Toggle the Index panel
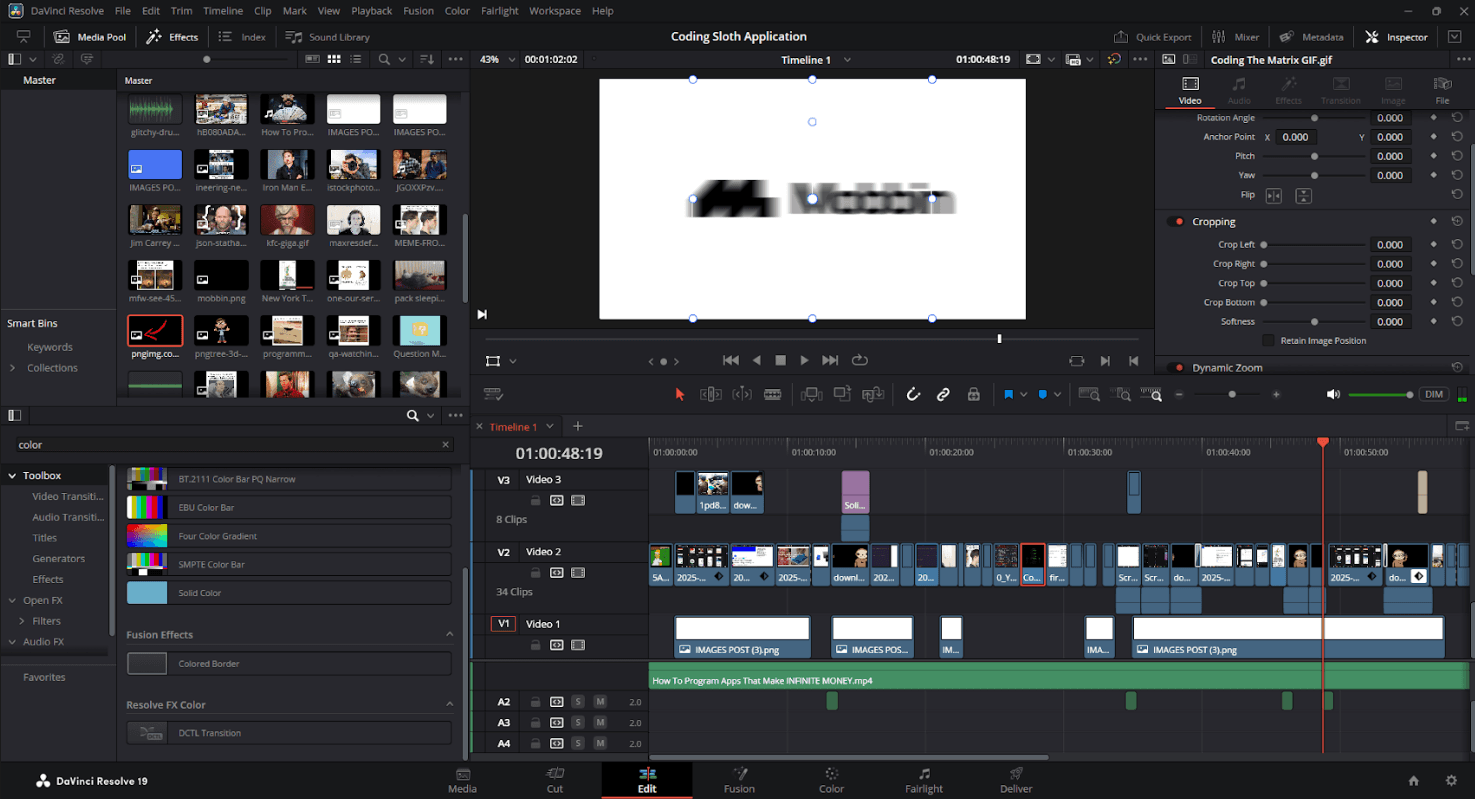Image resolution: width=1475 pixels, height=799 pixels. click(242, 37)
